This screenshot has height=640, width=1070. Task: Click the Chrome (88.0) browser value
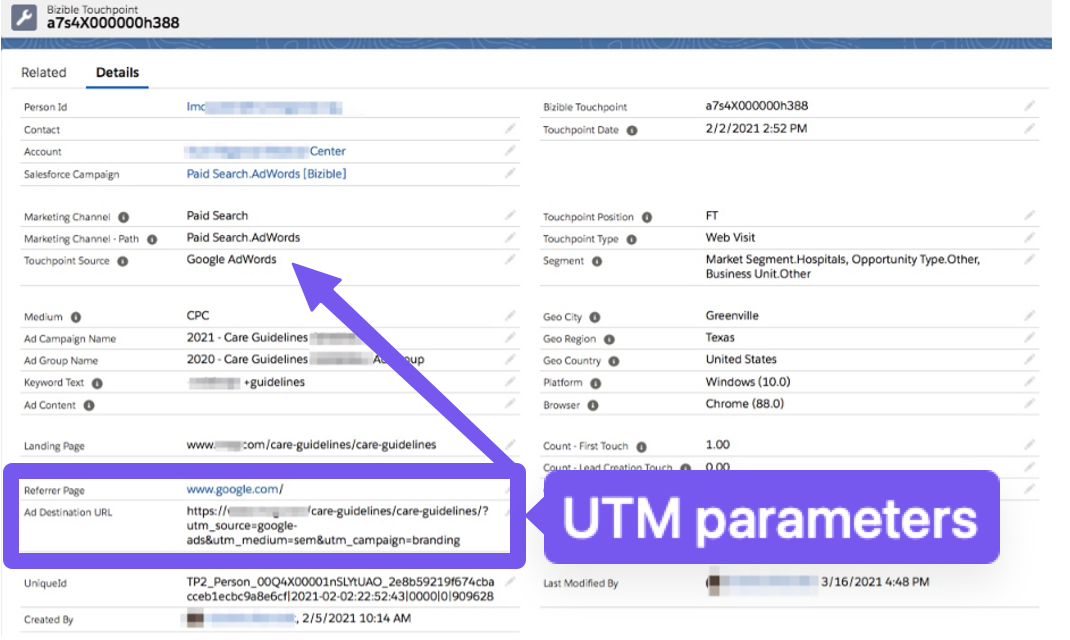[744, 403]
